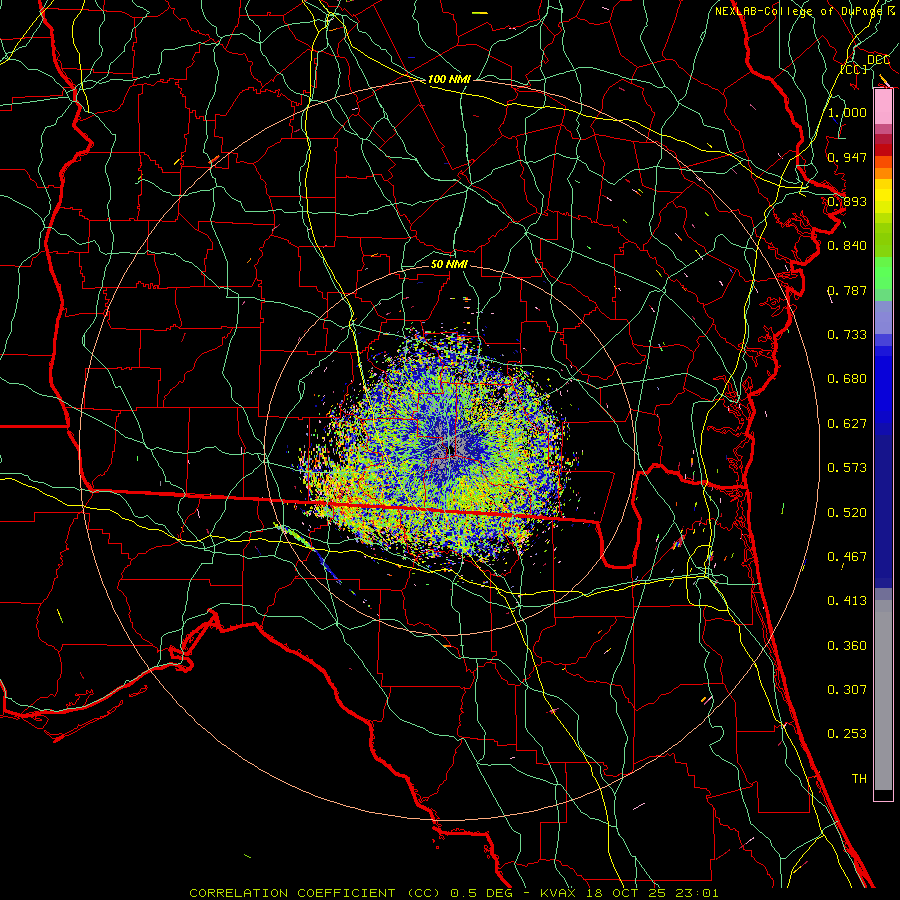The image size is (900, 900).
Task: Click the lavender segment of color bar
Action: [883, 317]
